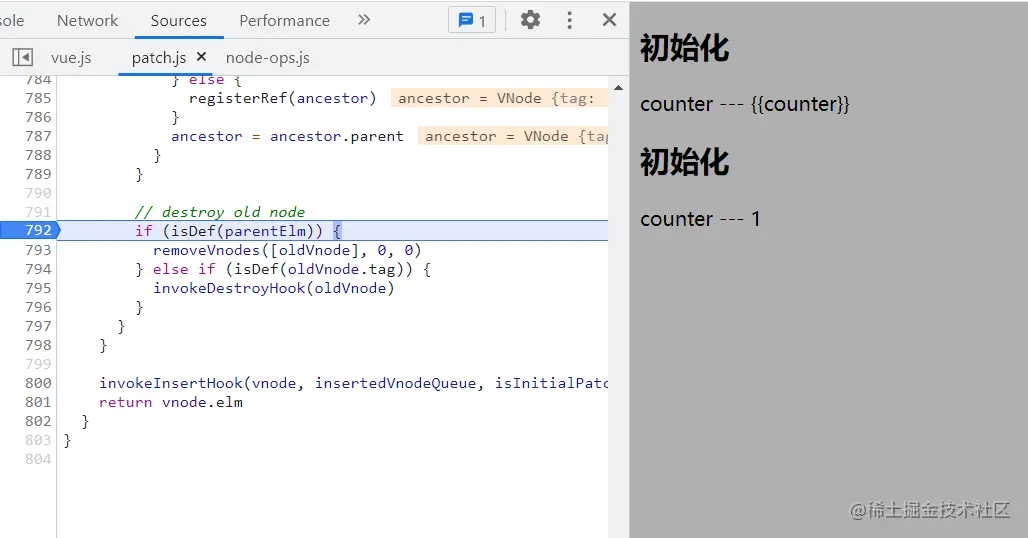The image size is (1028, 538).
Task: Click the inline ancestor value hint on line 785
Action: click(x=499, y=98)
